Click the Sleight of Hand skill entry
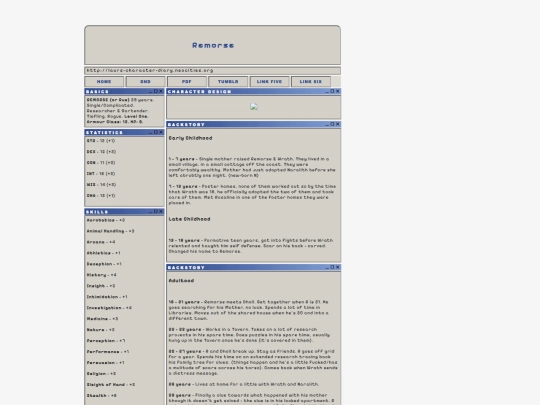The height and width of the screenshot is (405, 540). [111, 385]
